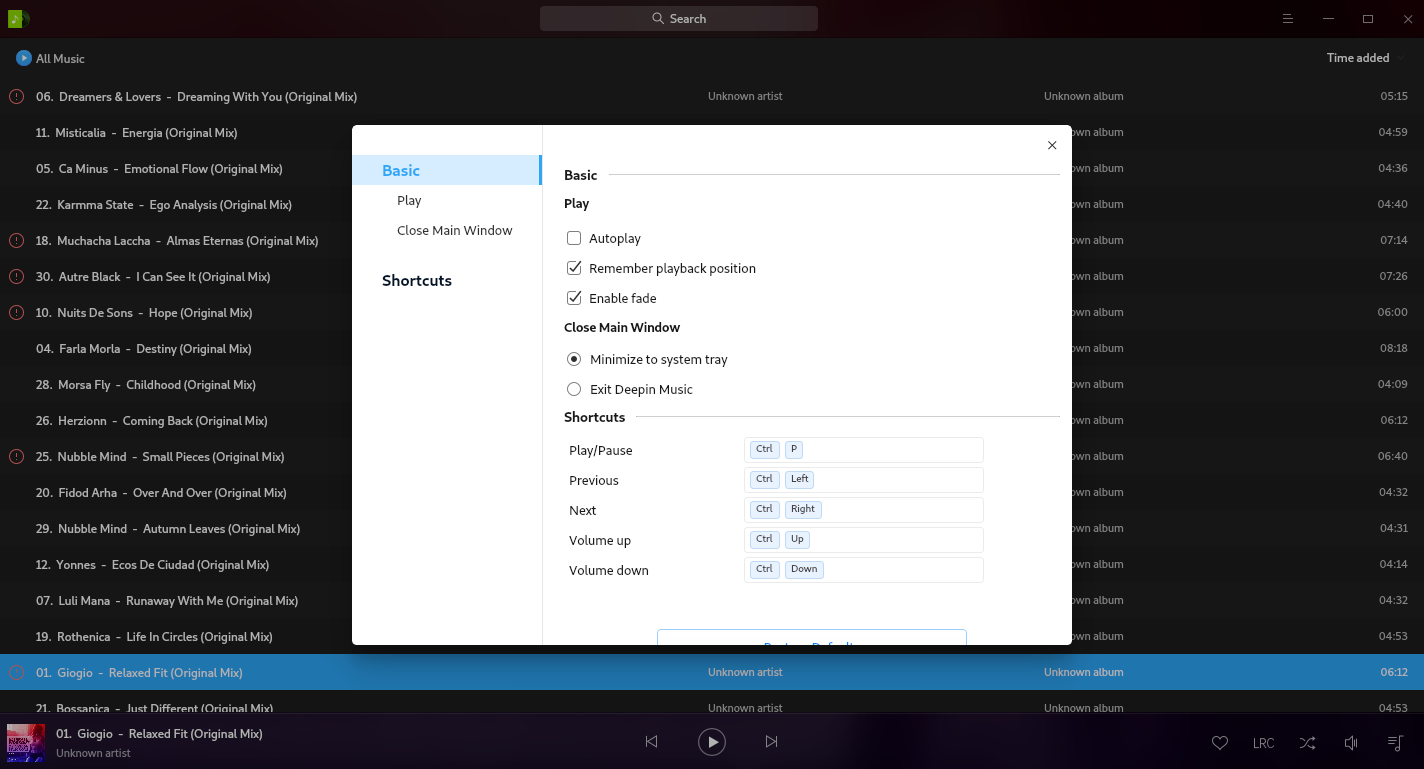Add current song to favorites with heart icon
Image resolution: width=1424 pixels, height=769 pixels.
click(1219, 743)
